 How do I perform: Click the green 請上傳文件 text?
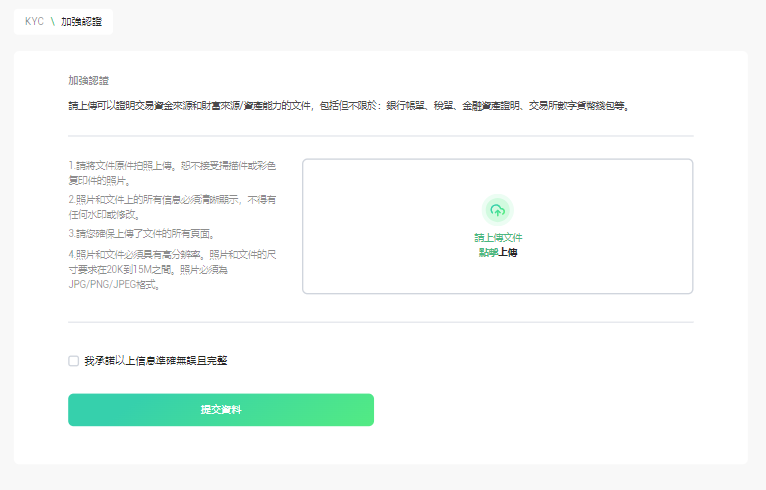tap(498, 237)
